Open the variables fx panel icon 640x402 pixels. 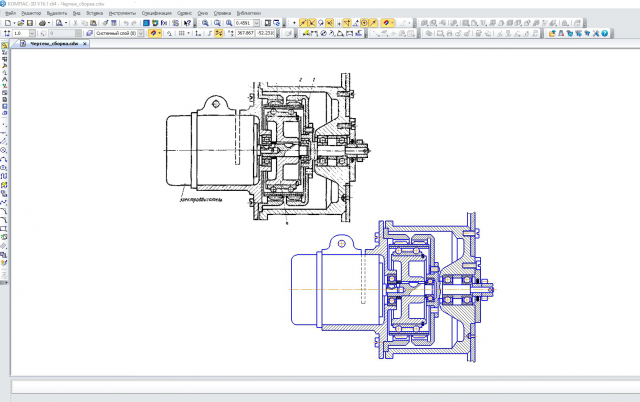(164, 23)
